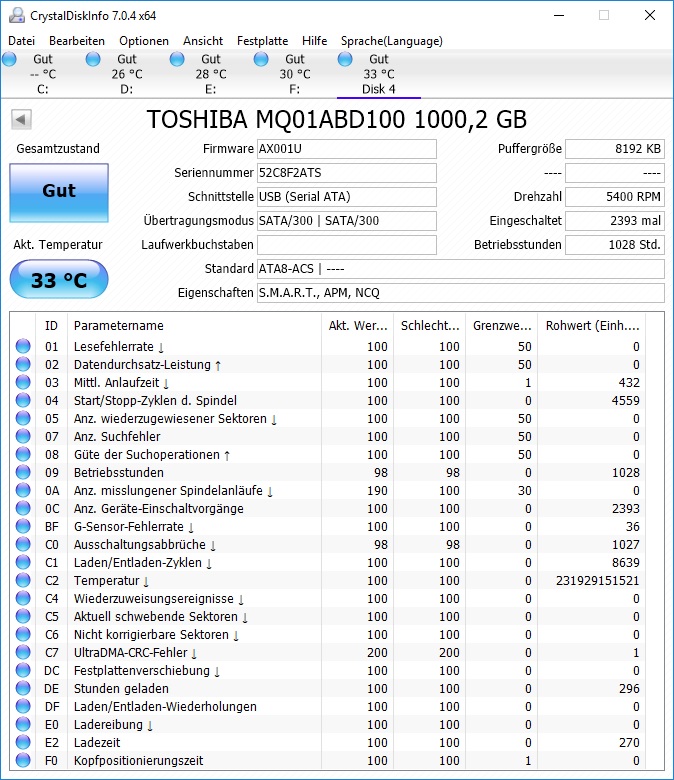This screenshot has height=780, width=674.
Task: Open the Ansicht menu
Action: 203,41
